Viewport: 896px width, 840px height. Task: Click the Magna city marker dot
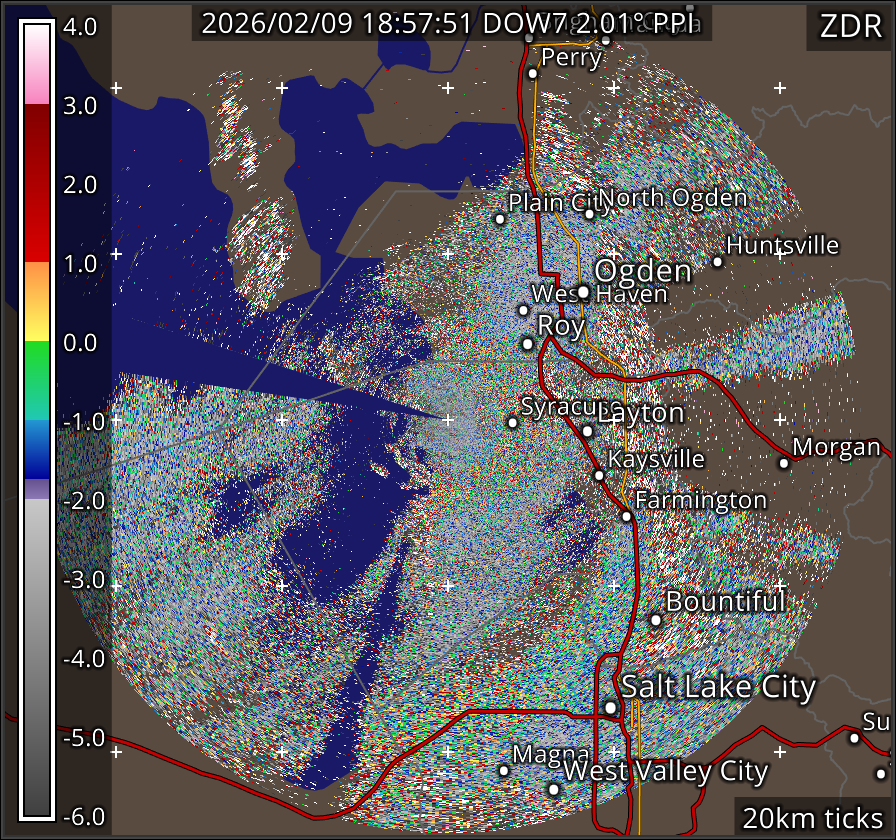coord(503,770)
